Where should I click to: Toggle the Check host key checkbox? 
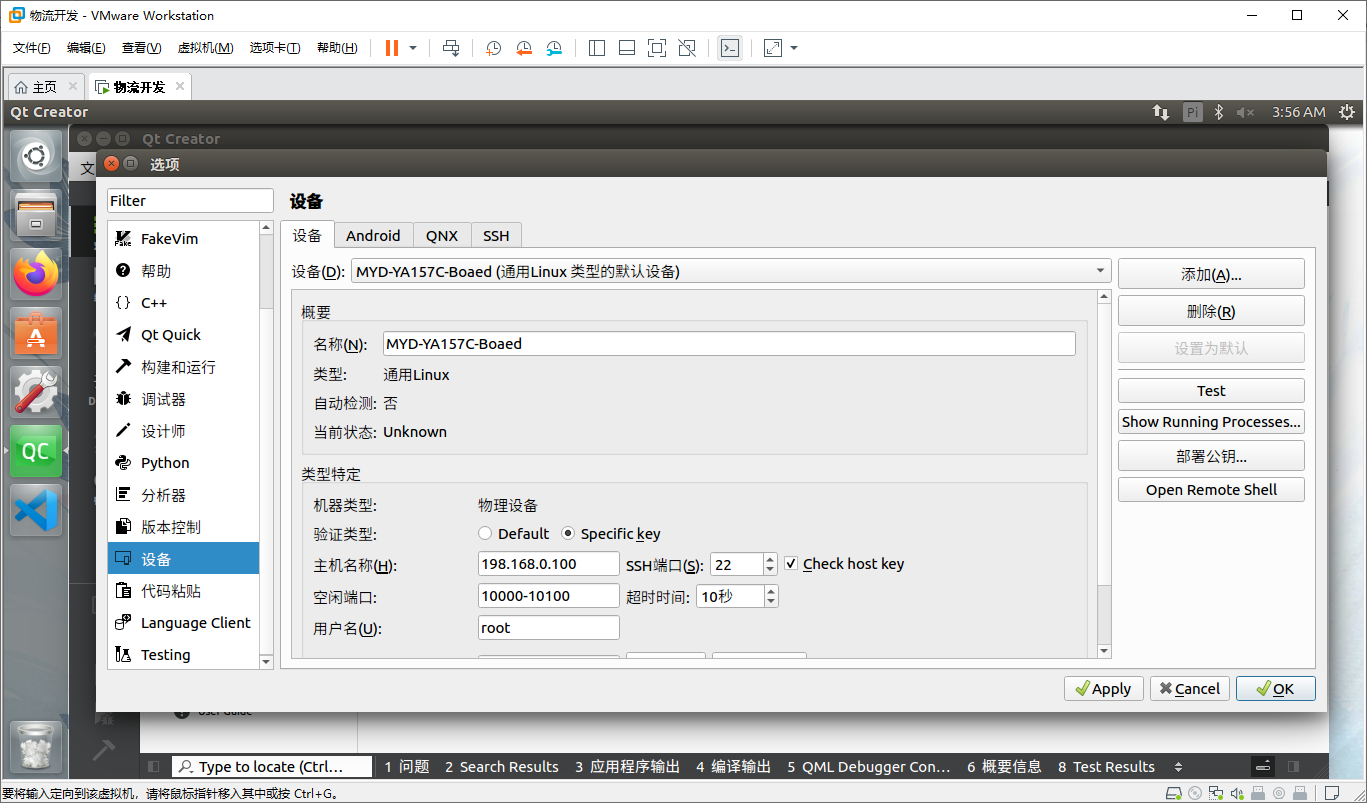coord(792,564)
